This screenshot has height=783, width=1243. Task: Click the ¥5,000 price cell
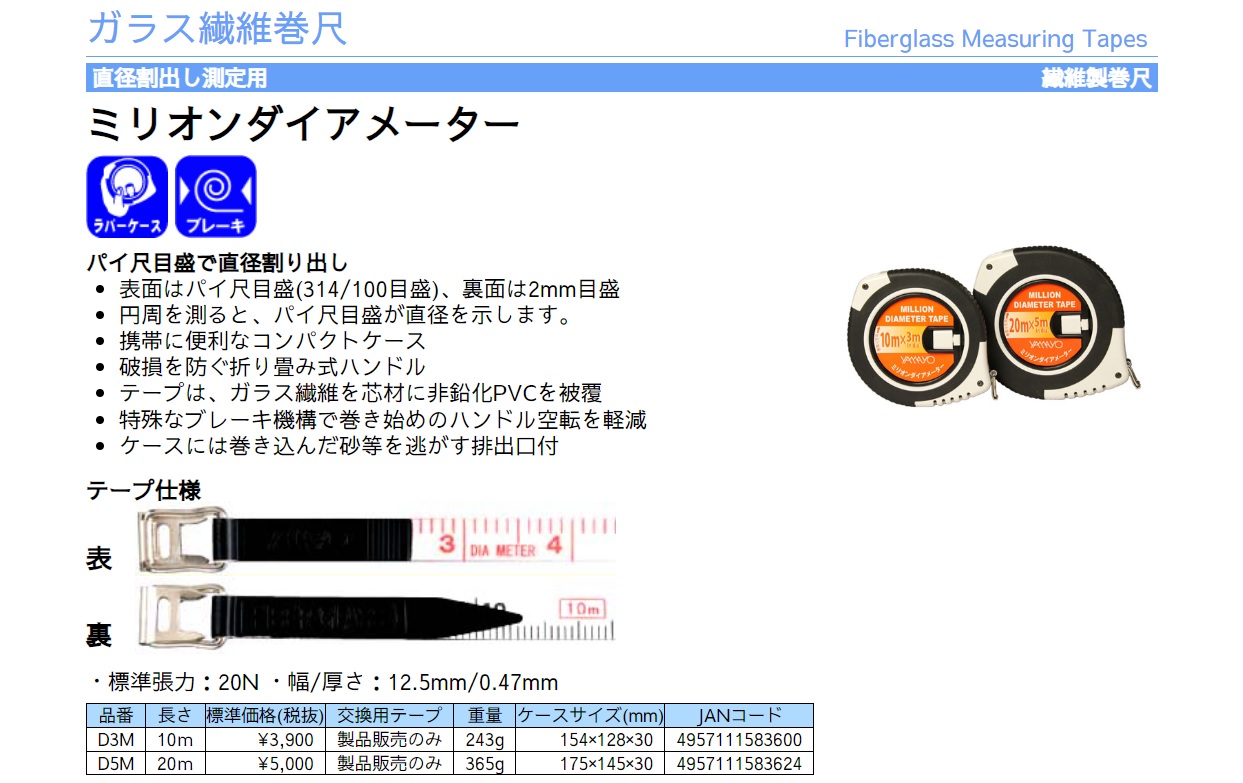coord(265,764)
